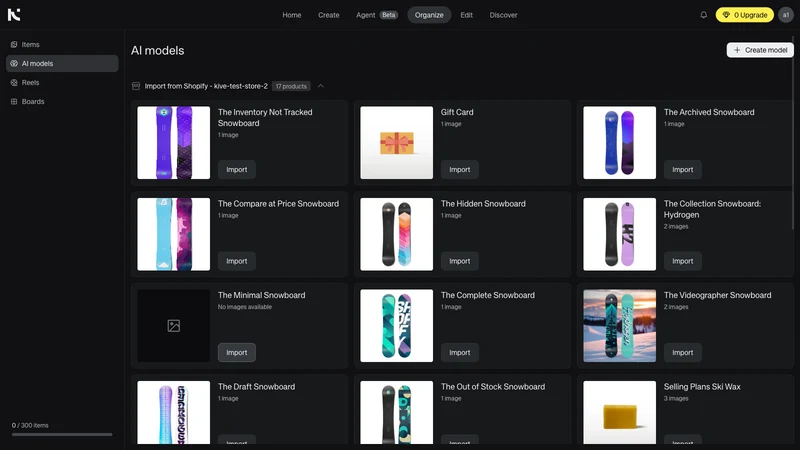Open the Create tab
The image size is (800, 450).
point(329,15)
